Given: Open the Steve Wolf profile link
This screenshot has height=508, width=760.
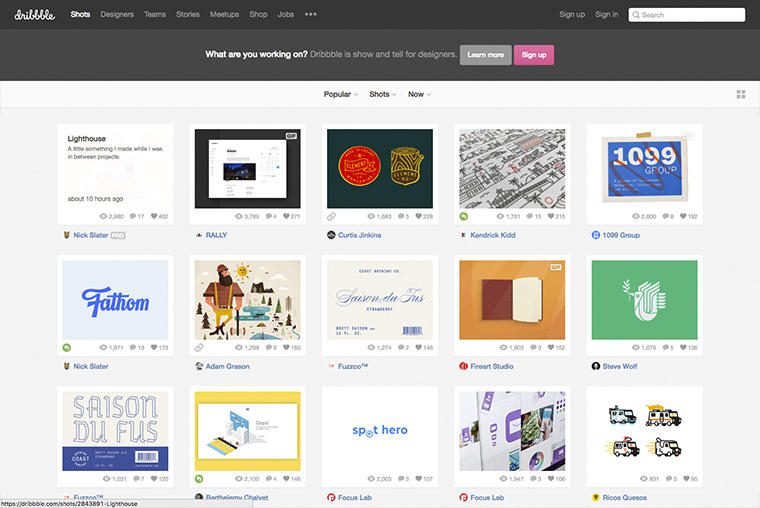Looking at the screenshot, I should pyautogui.click(x=619, y=366).
